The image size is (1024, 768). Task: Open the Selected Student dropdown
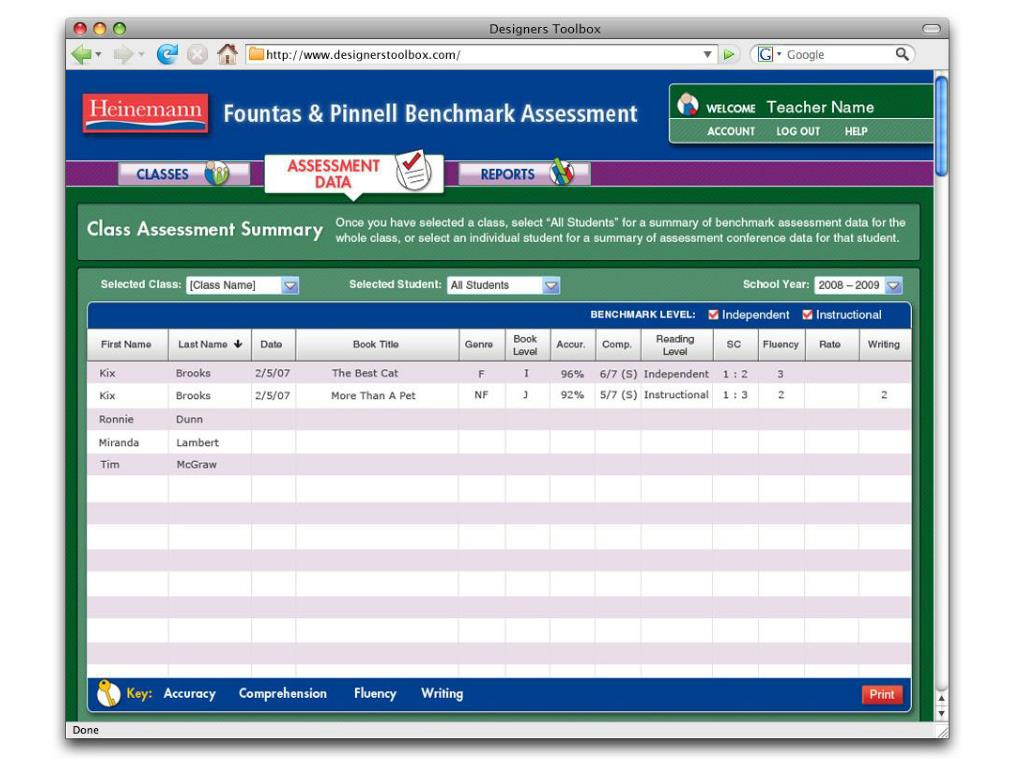[x=503, y=285]
